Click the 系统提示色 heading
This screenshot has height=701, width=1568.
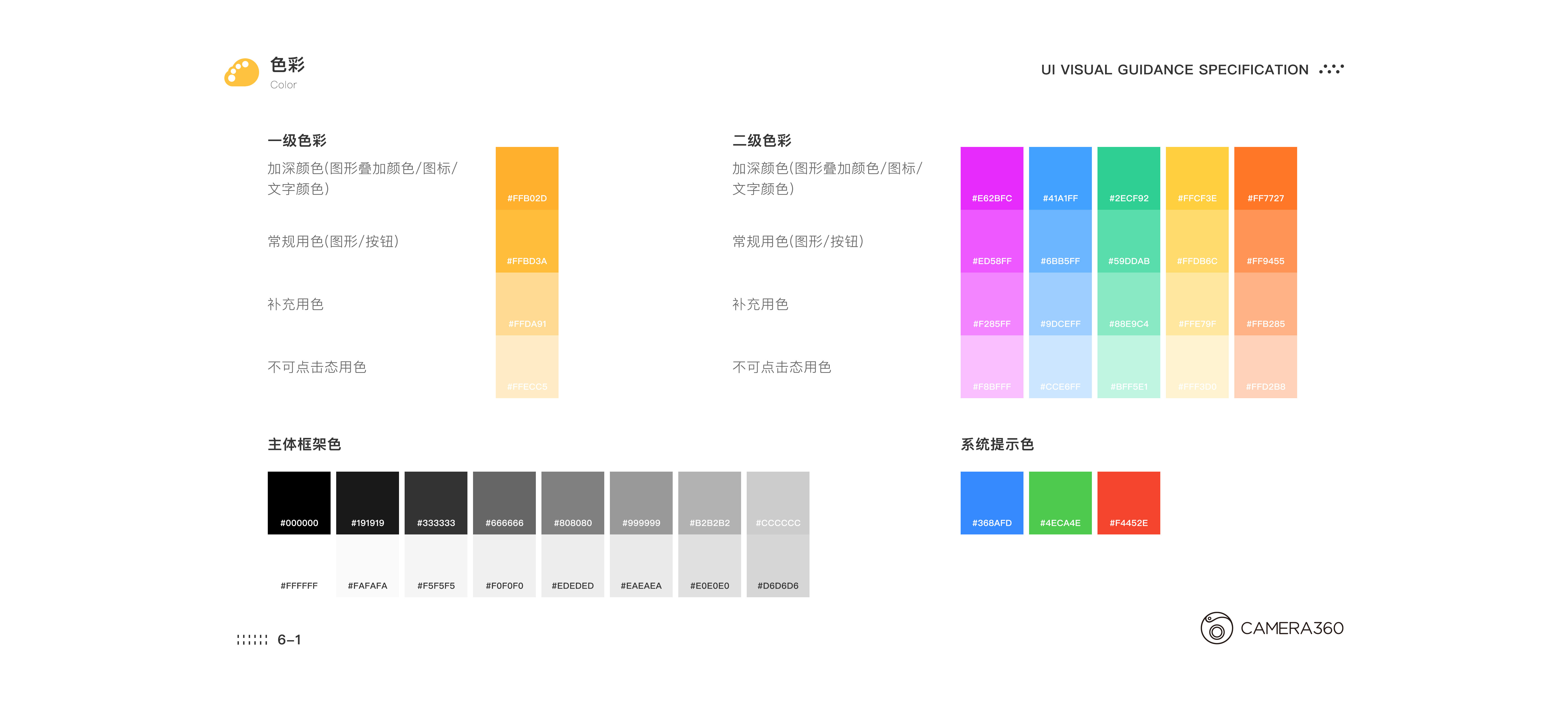click(x=997, y=444)
